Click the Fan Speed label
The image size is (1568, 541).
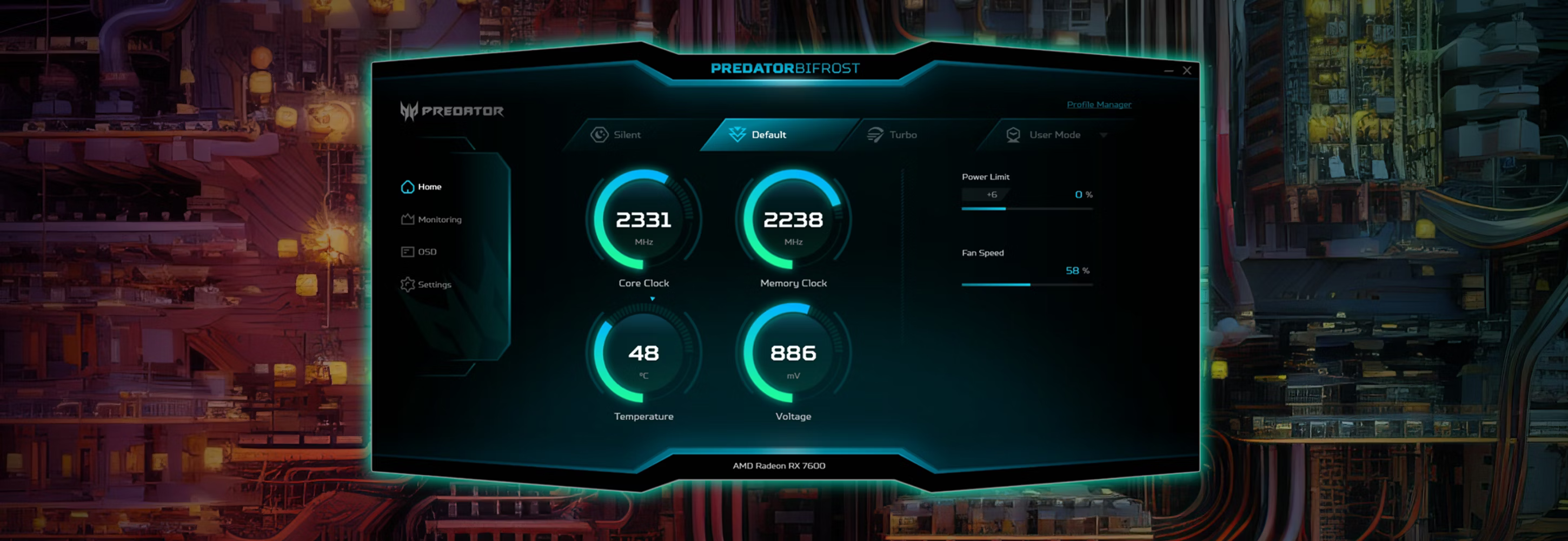[982, 253]
